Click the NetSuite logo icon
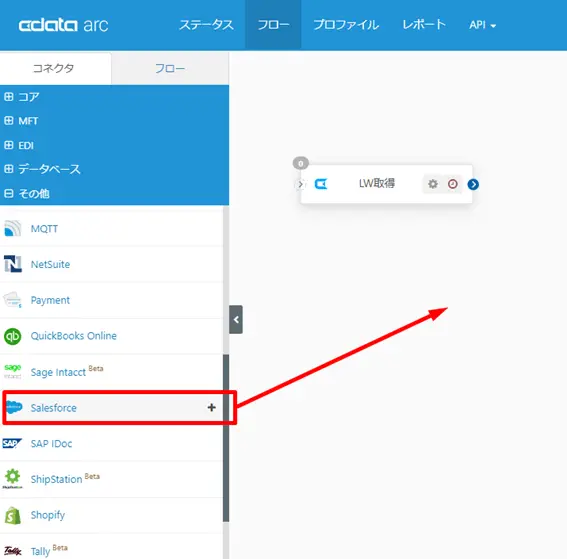 pos(13,264)
